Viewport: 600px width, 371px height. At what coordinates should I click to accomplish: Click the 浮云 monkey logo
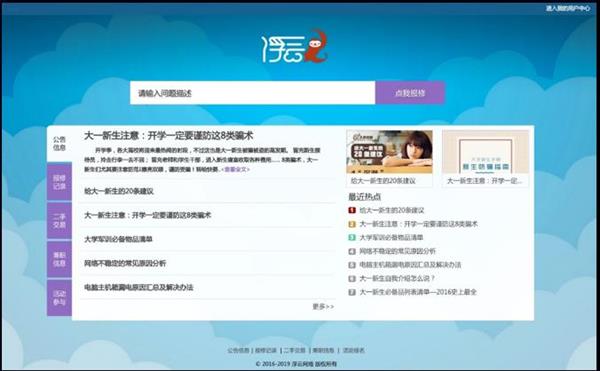[x=295, y=47]
